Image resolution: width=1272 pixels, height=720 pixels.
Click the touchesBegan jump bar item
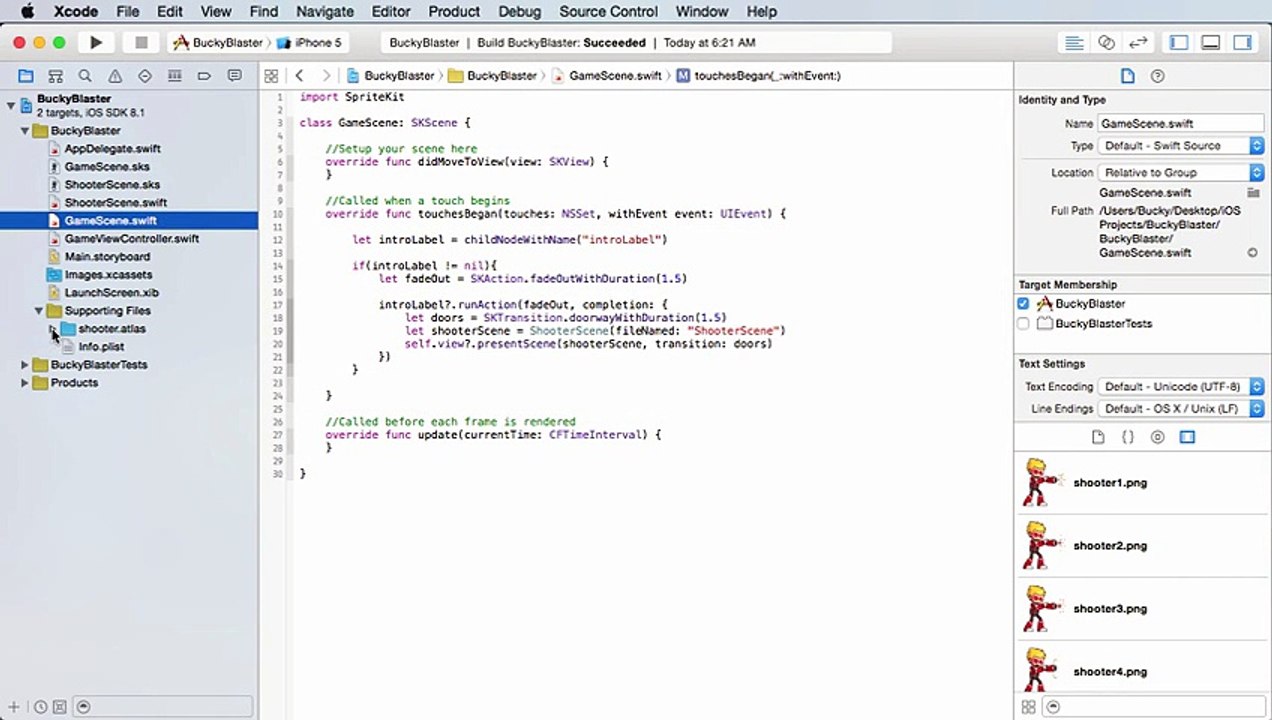click(x=759, y=76)
